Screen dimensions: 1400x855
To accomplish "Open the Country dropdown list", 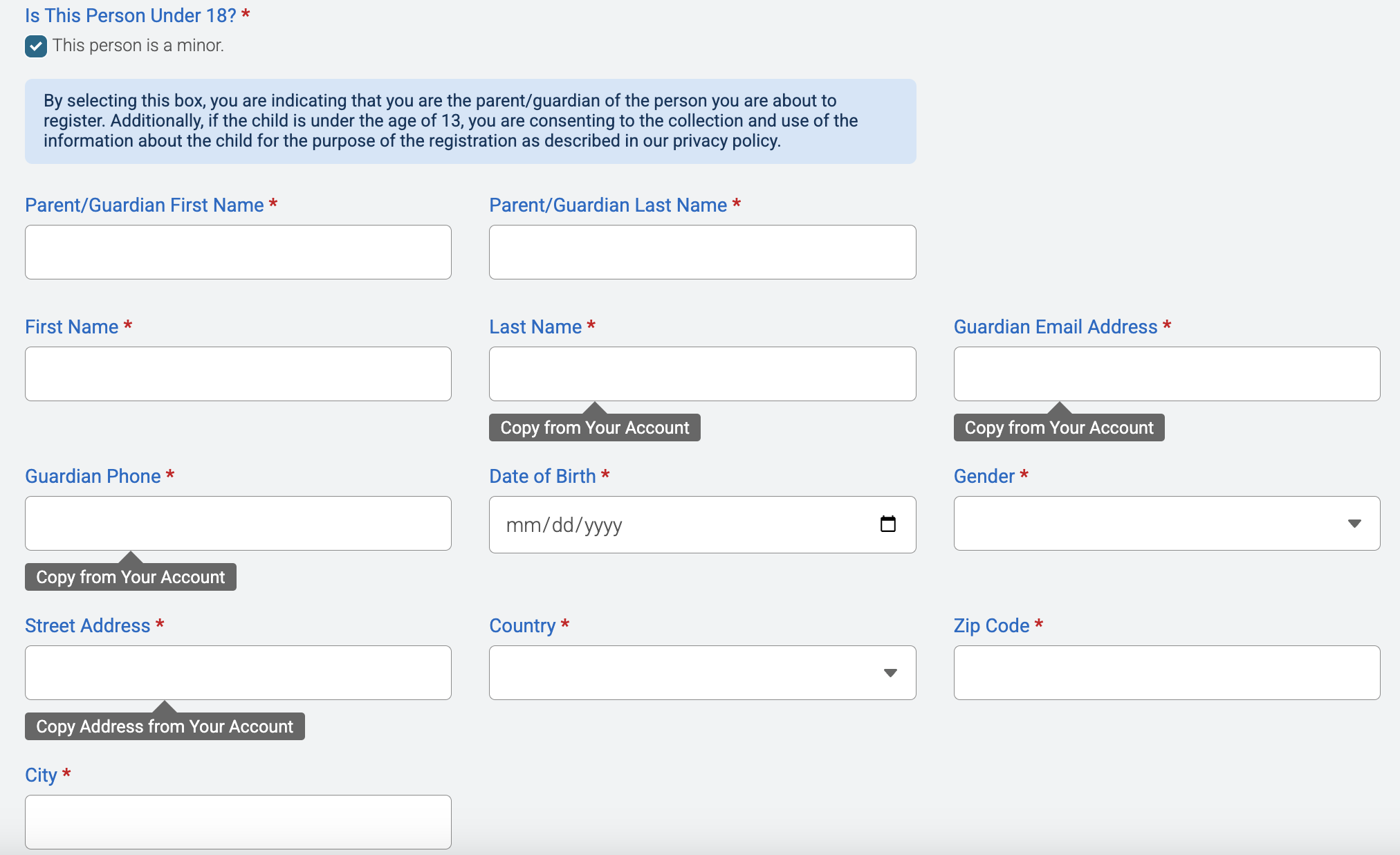I will point(701,673).
